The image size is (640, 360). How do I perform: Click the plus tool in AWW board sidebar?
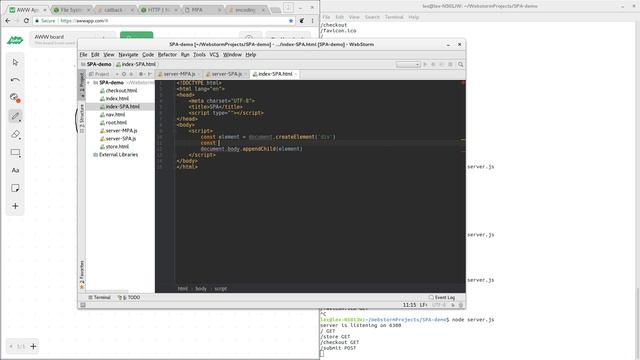click(16, 206)
